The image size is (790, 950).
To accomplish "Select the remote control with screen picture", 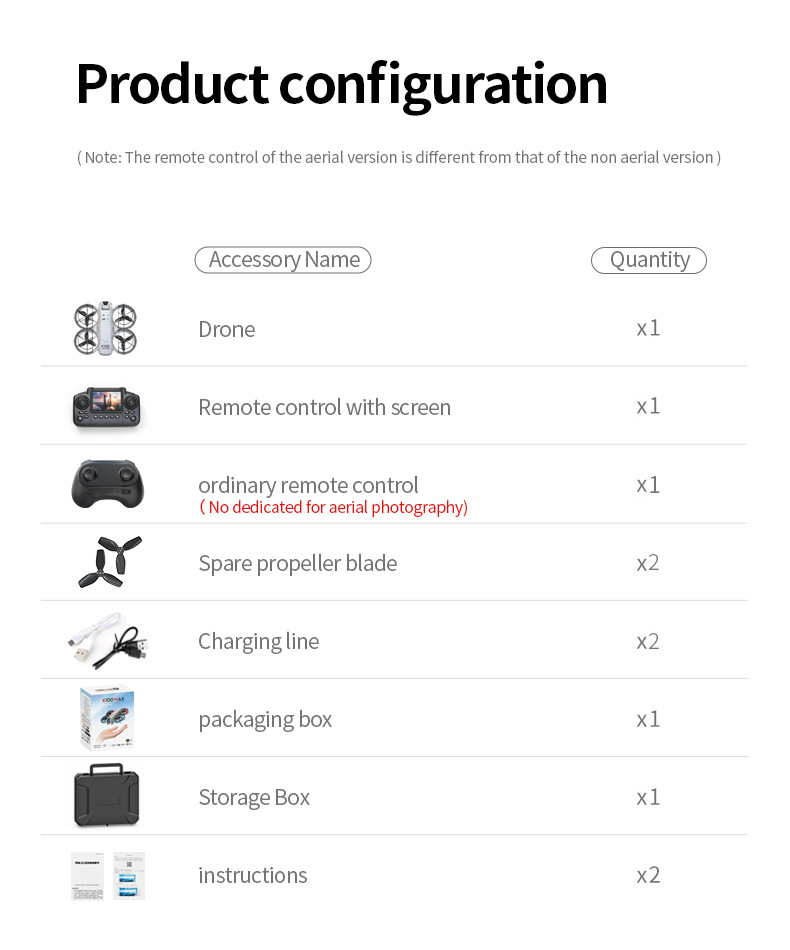I will (x=106, y=407).
